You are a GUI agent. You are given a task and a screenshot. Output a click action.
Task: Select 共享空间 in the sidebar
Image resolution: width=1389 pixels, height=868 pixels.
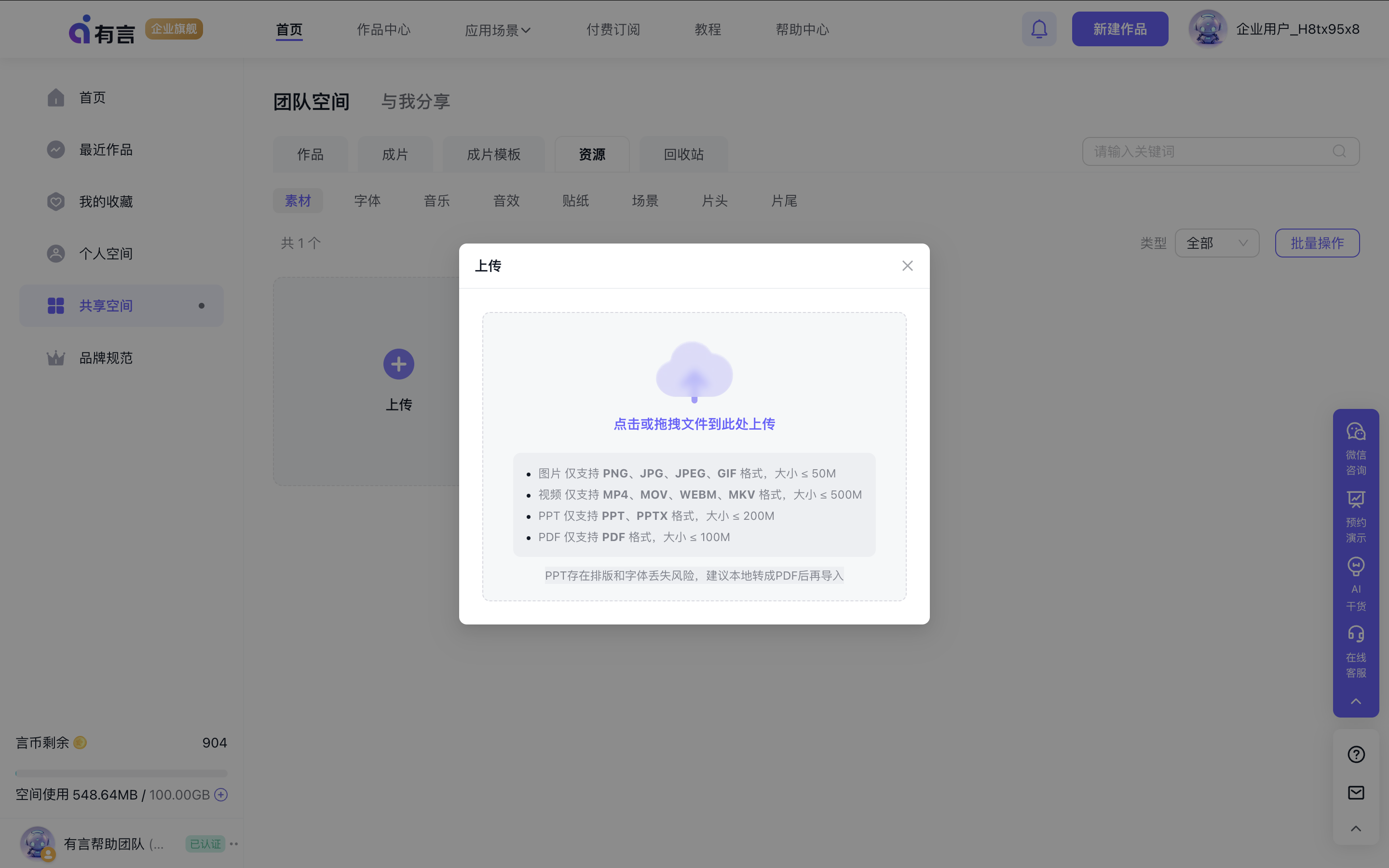pos(121,306)
